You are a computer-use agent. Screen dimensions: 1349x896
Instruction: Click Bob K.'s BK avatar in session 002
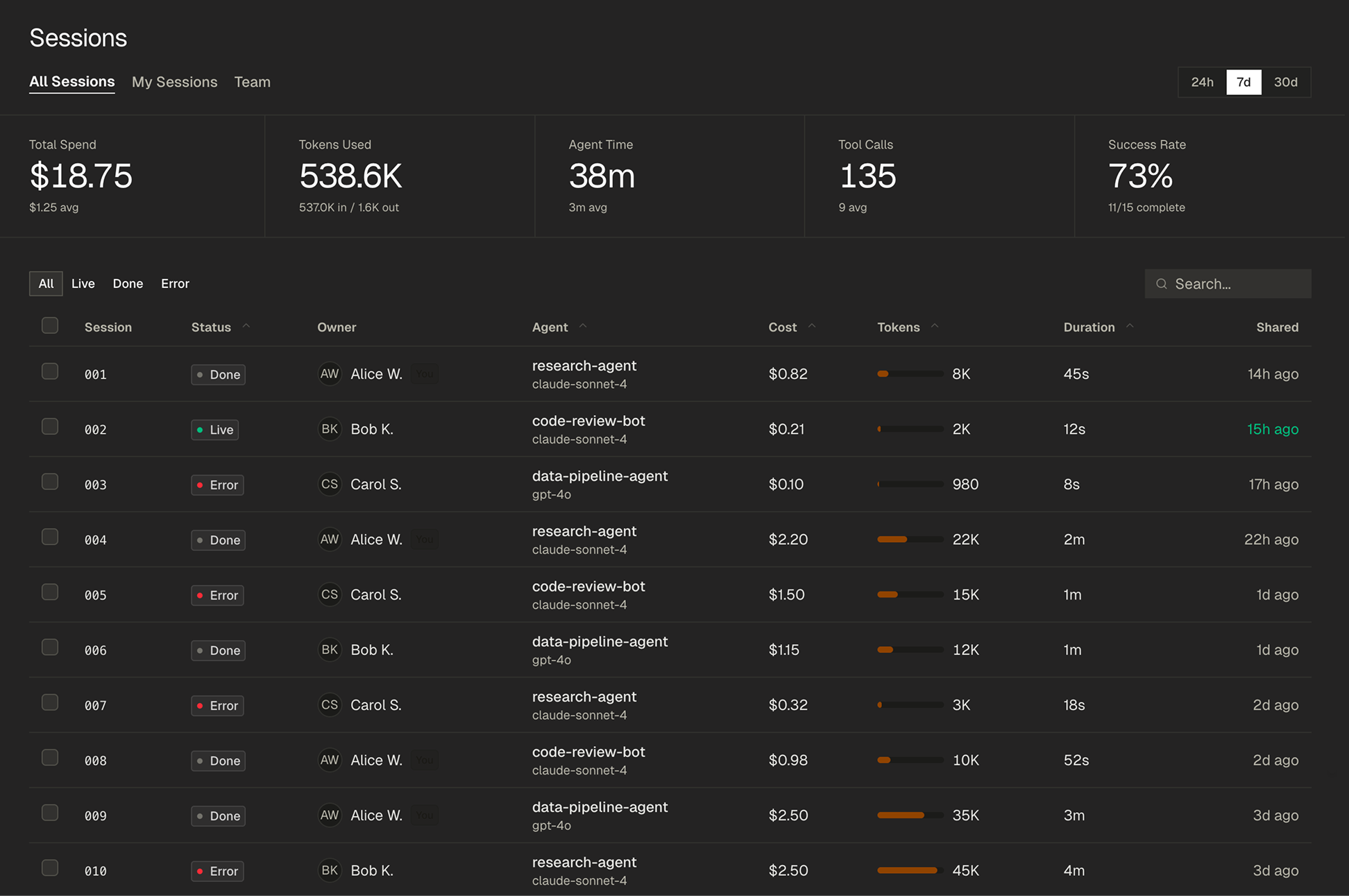(x=330, y=429)
